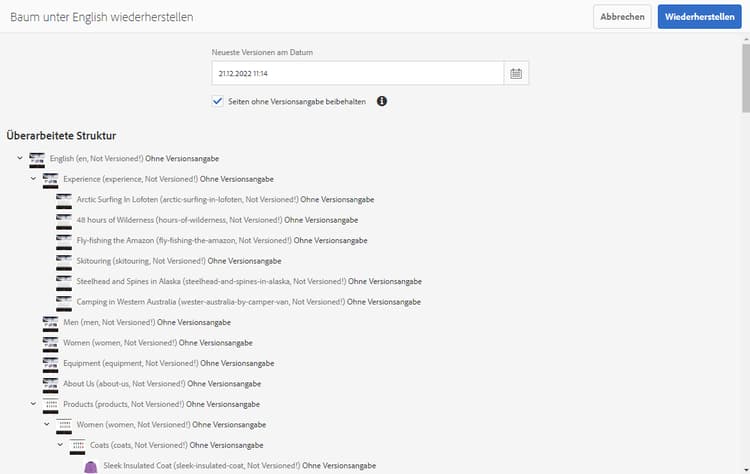Viewport: 750px width, 474px height.
Task: Select 'Skitouring (skitouring, Not Versioned!)' text
Action: pyautogui.click(x=141, y=261)
